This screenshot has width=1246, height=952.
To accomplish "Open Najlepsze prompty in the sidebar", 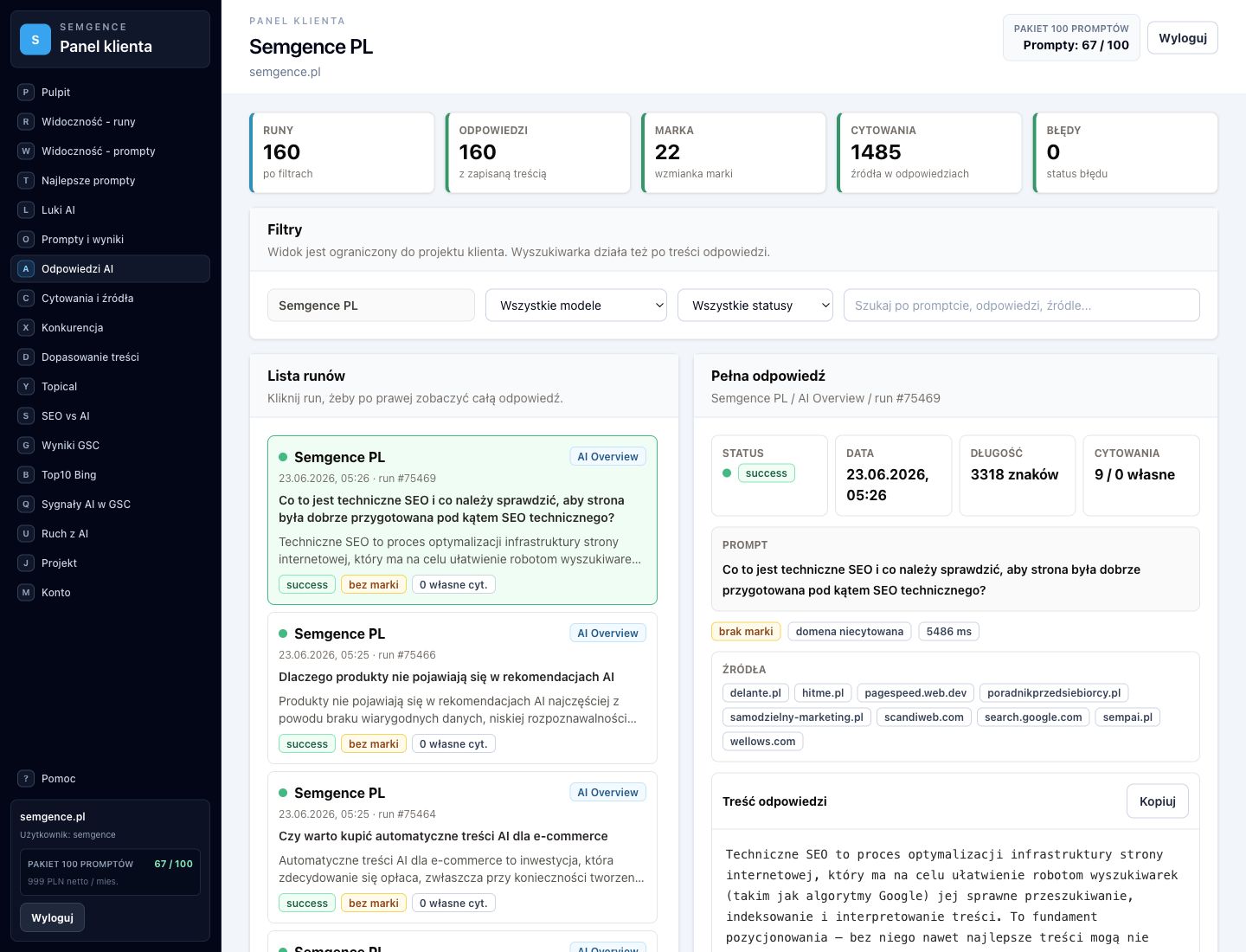I will (x=110, y=181).
